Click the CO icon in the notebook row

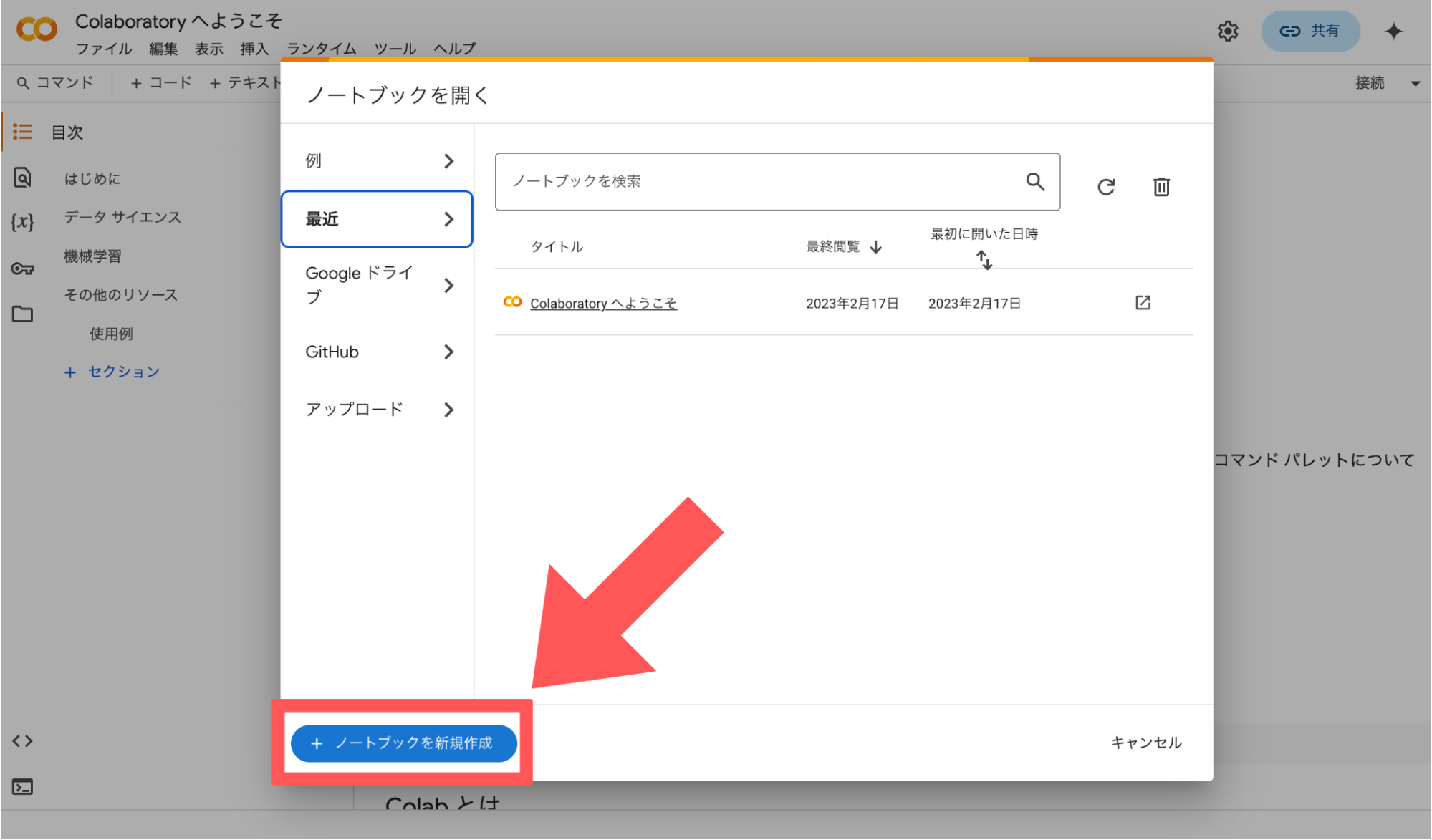click(512, 302)
